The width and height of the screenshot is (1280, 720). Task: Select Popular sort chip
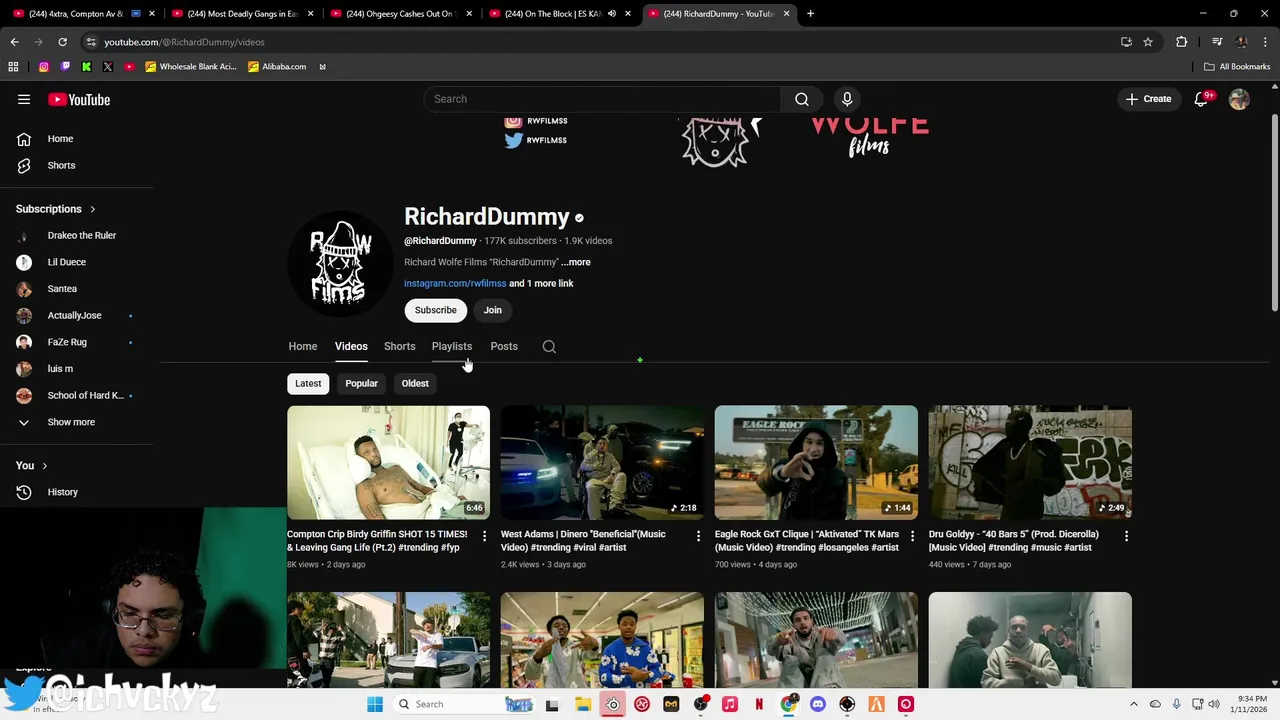click(361, 383)
